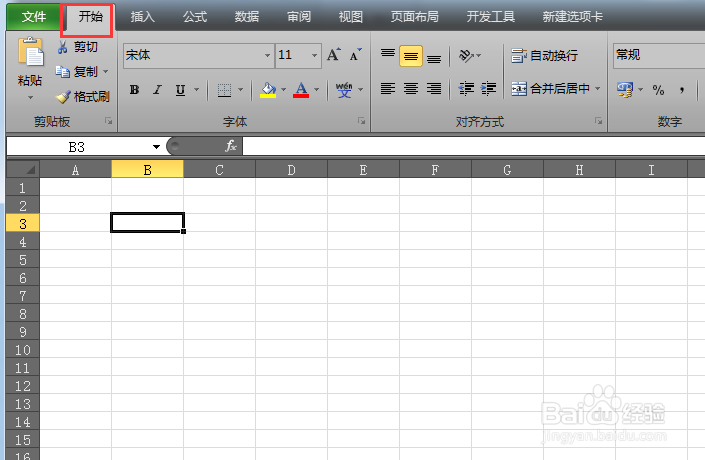The height and width of the screenshot is (460, 705).
Task: Click into the formula bar
Action: [x=474, y=147]
